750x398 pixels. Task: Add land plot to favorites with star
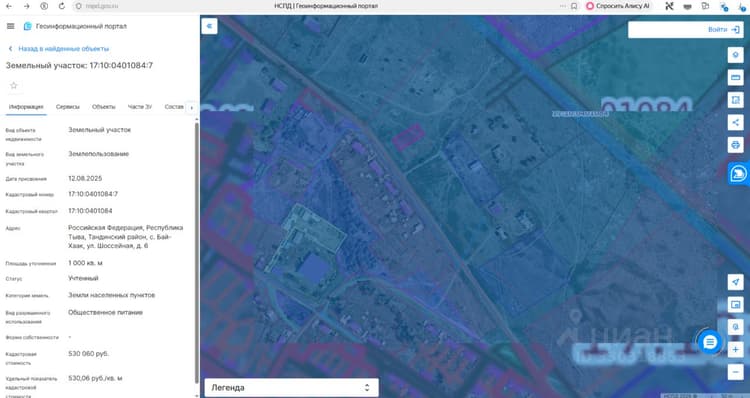13,86
